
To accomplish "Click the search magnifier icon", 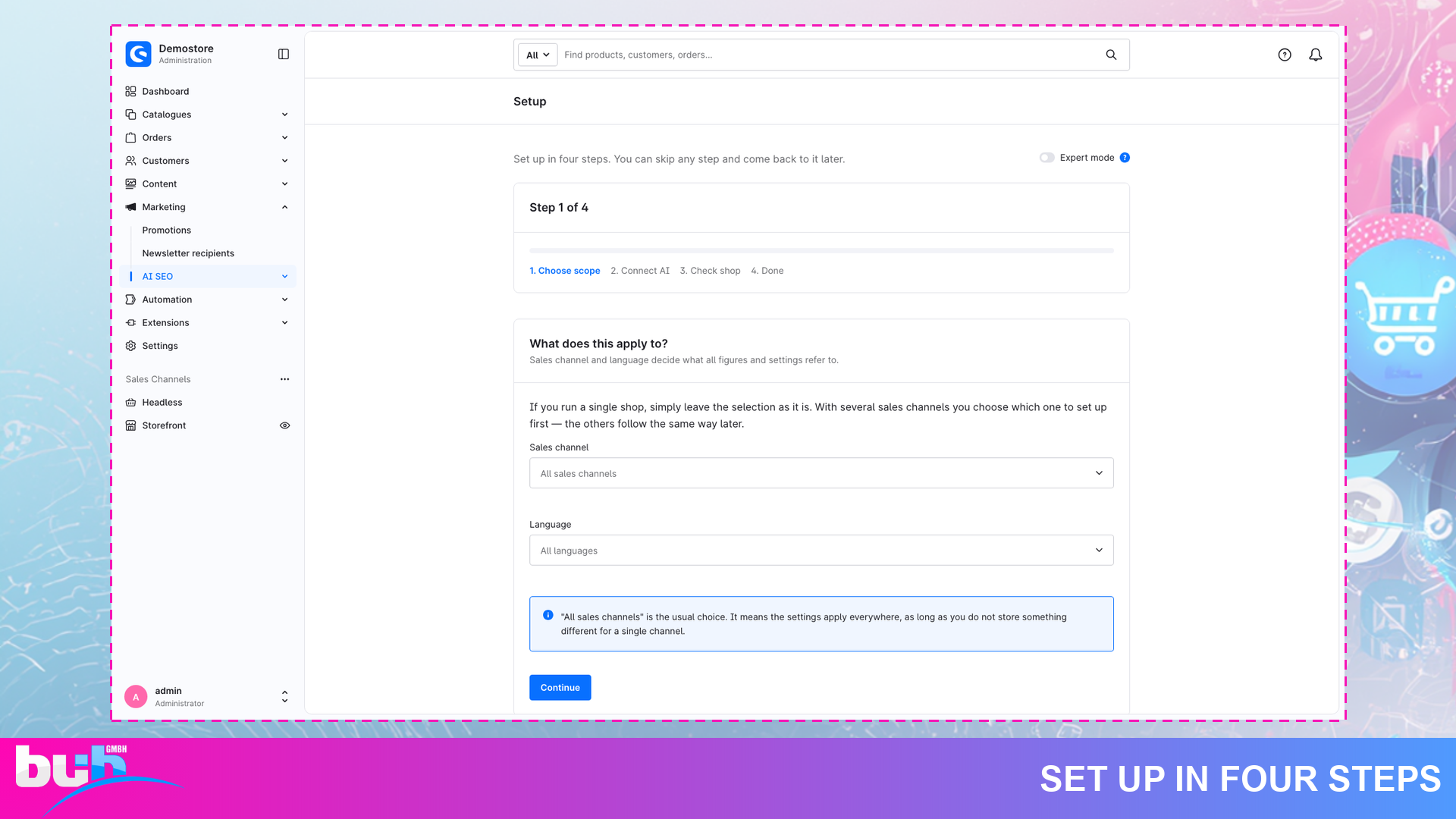I will 1111,55.
